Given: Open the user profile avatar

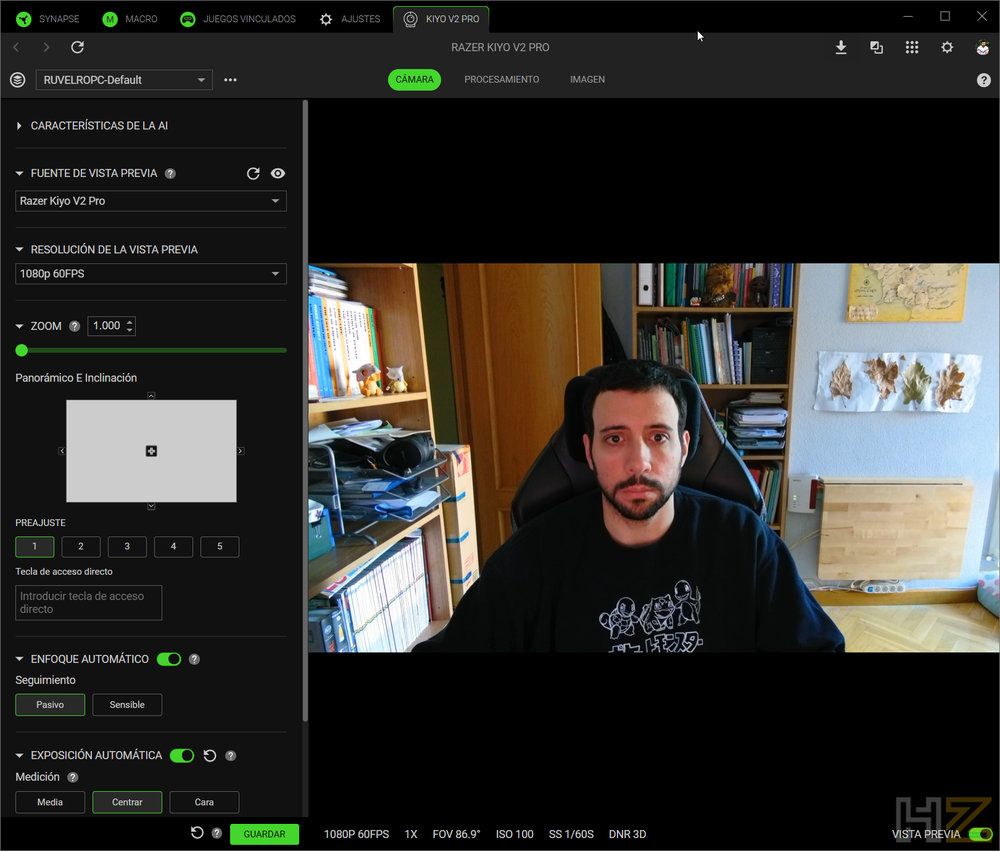Looking at the screenshot, I should 983,47.
